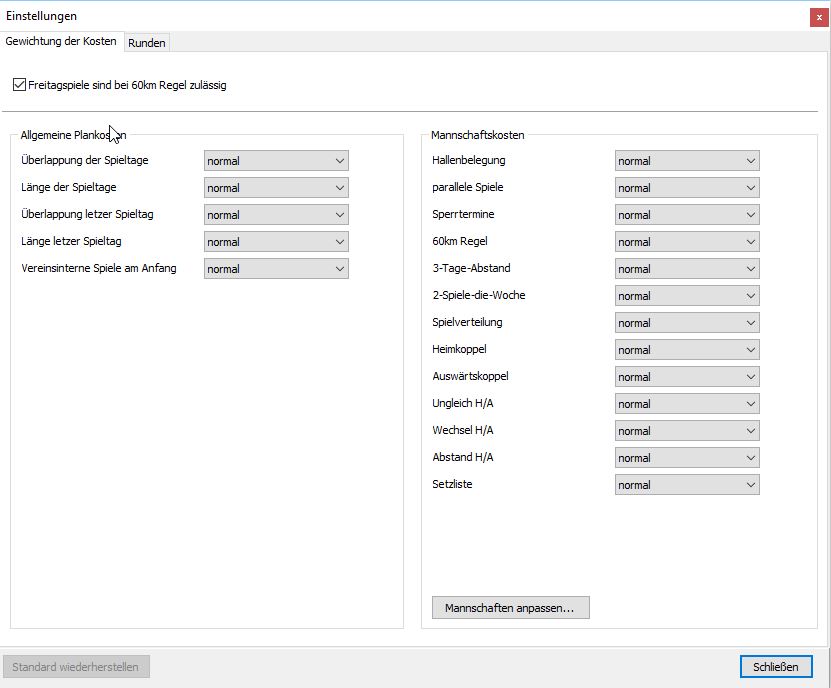This screenshot has width=831, height=688.
Task: Expand the parallele Spiele dropdown
Action: [x=686, y=188]
